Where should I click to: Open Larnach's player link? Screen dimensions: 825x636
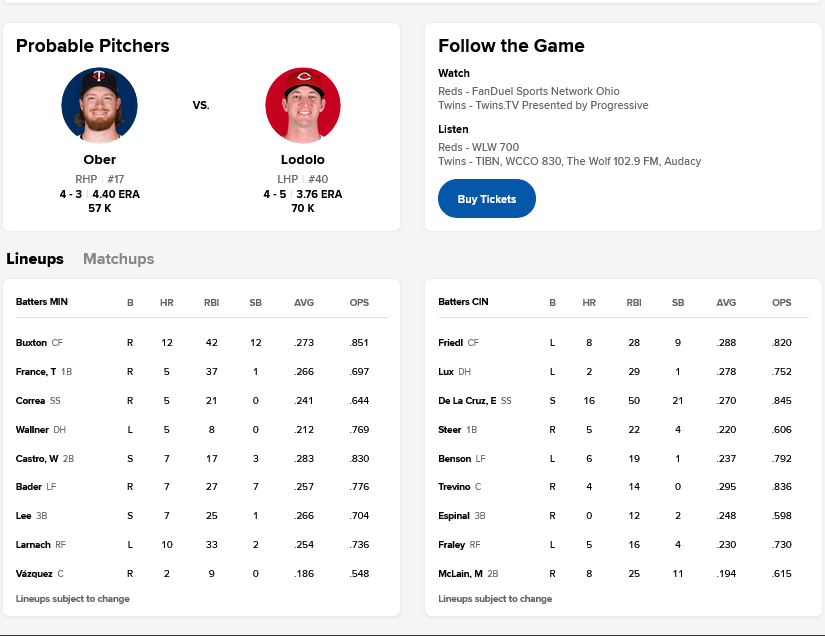click(x=33, y=545)
